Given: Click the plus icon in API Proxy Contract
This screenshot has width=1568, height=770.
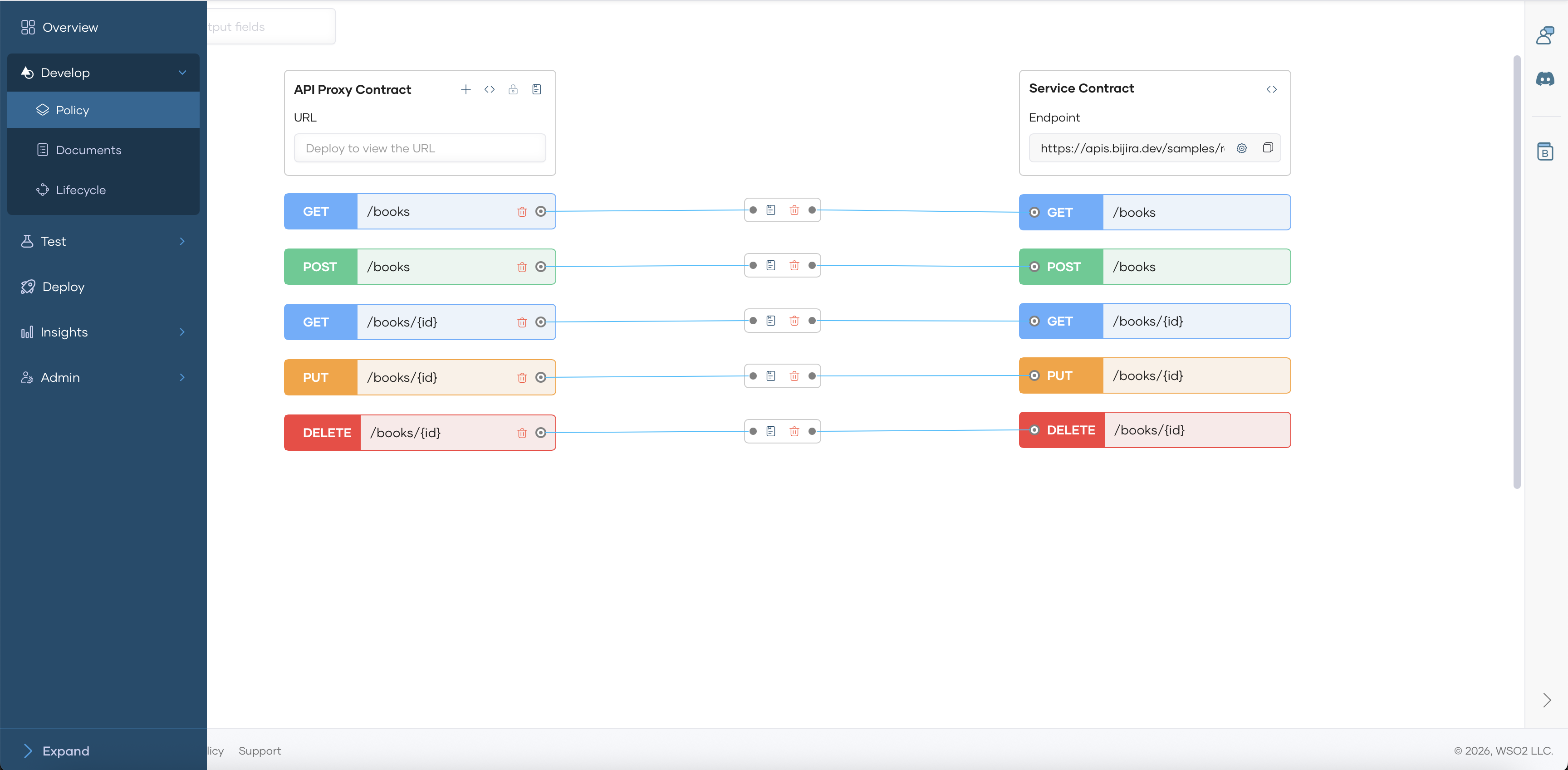Looking at the screenshot, I should (465, 89).
